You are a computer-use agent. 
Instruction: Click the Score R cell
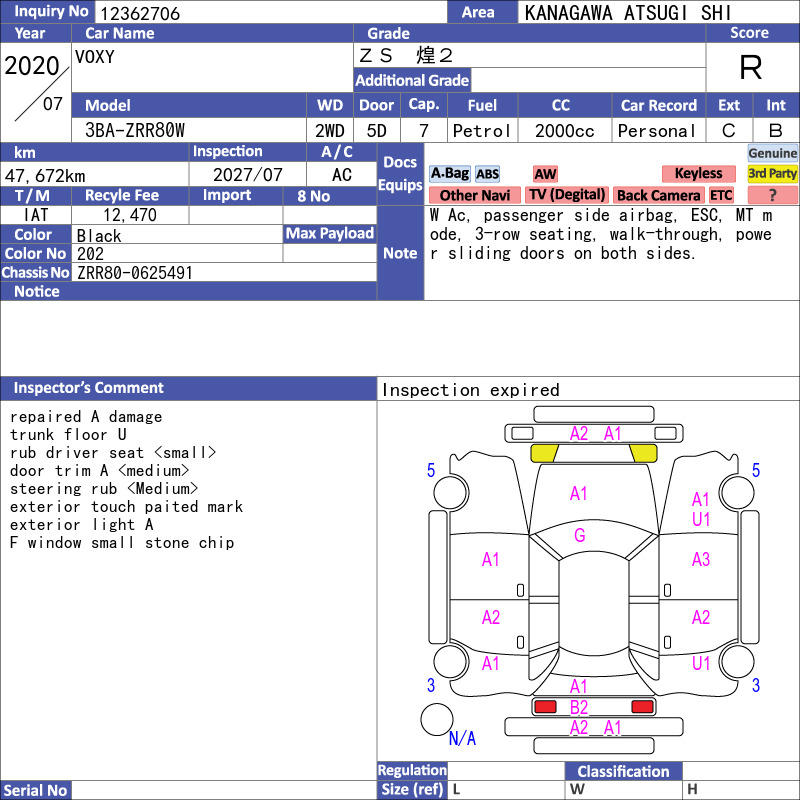coord(751,67)
